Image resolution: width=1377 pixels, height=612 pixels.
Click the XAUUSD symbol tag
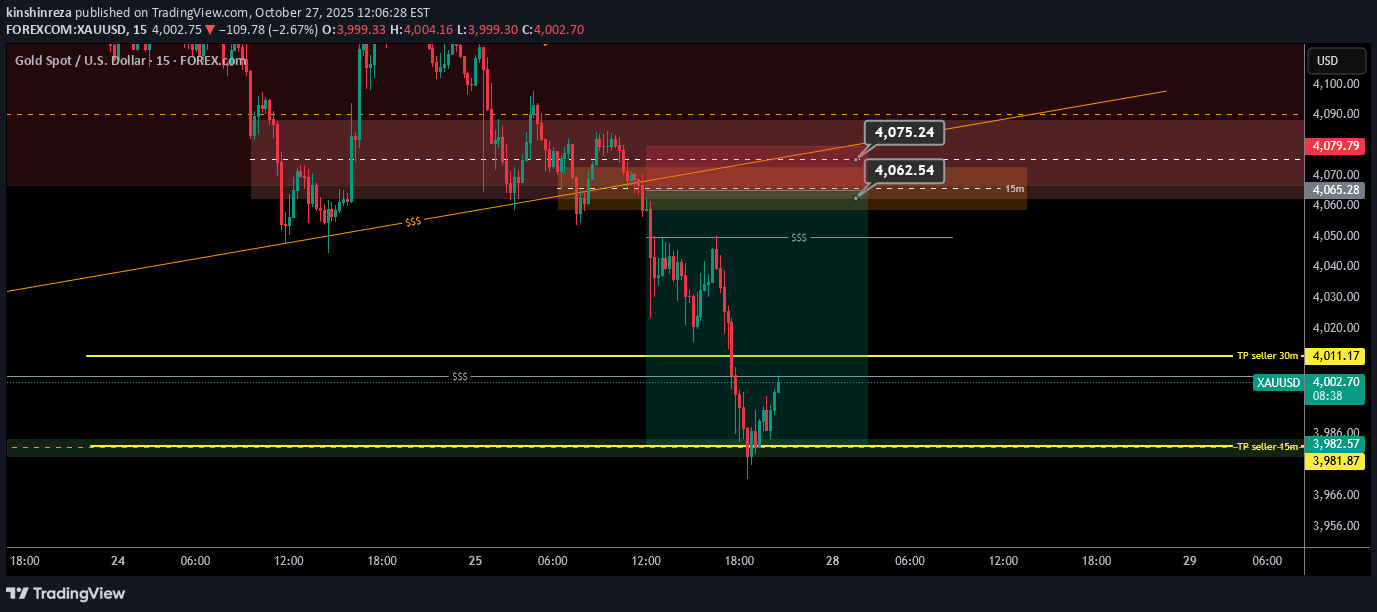(1278, 382)
